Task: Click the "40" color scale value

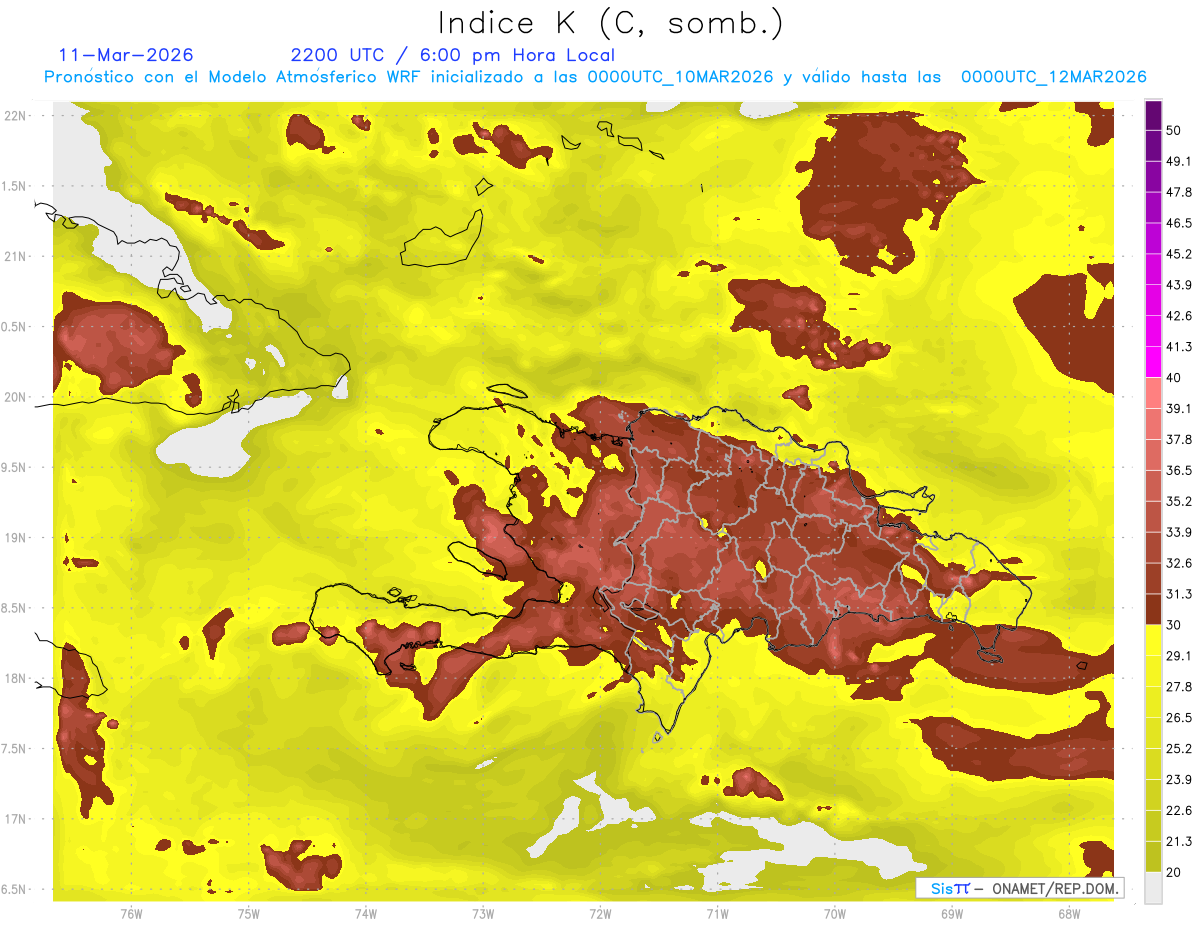Action: point(1174,378)
